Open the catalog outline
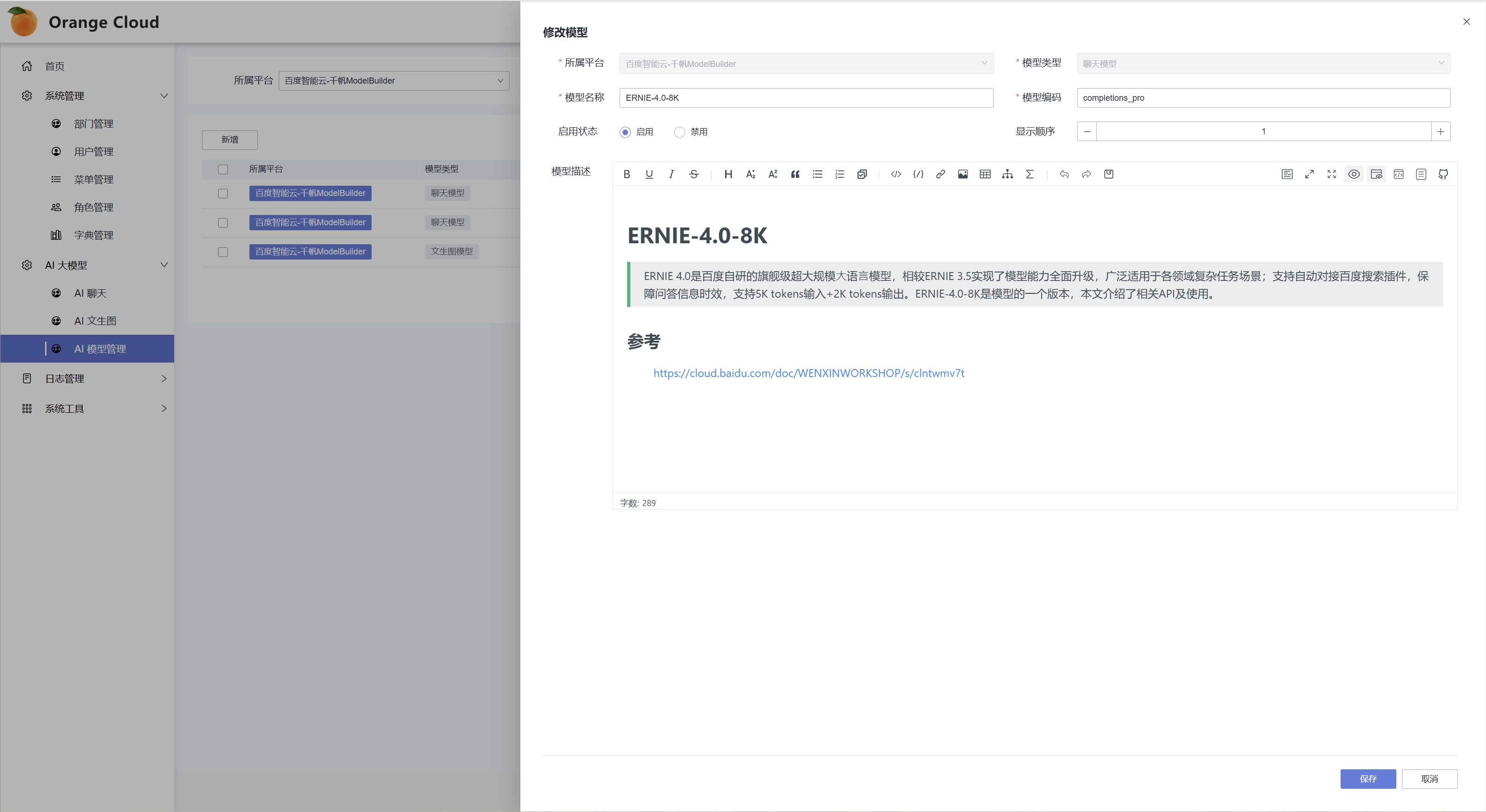The height and width of the screenshot is (812, 1486). (x=1421, y=174)
